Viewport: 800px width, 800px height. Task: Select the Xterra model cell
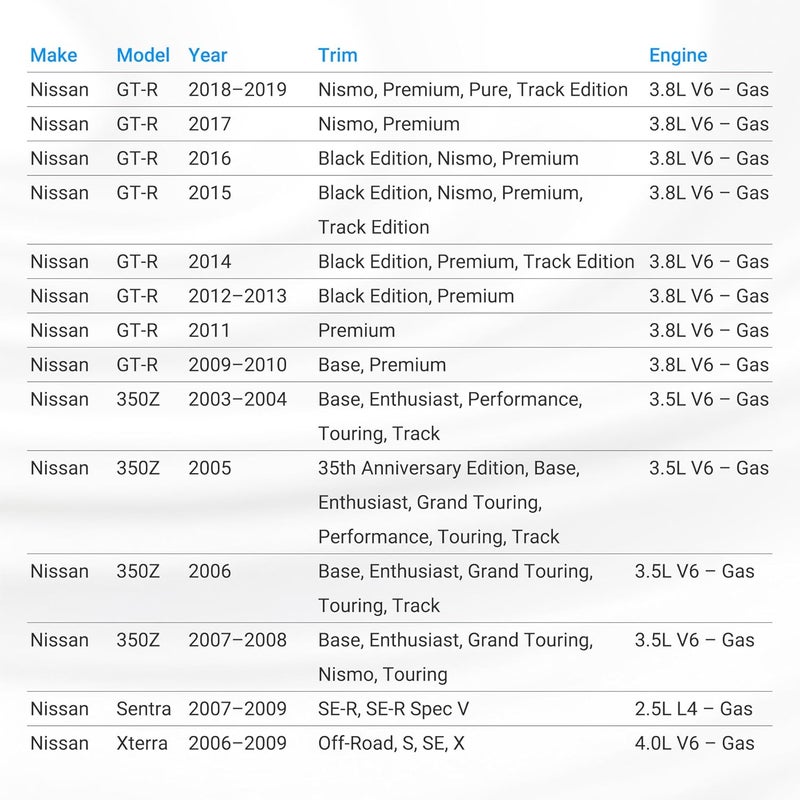[x=142, y=743]
